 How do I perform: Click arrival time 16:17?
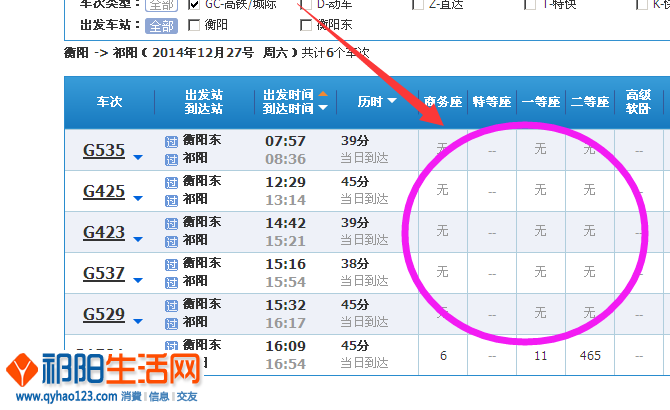coord(285,323)
